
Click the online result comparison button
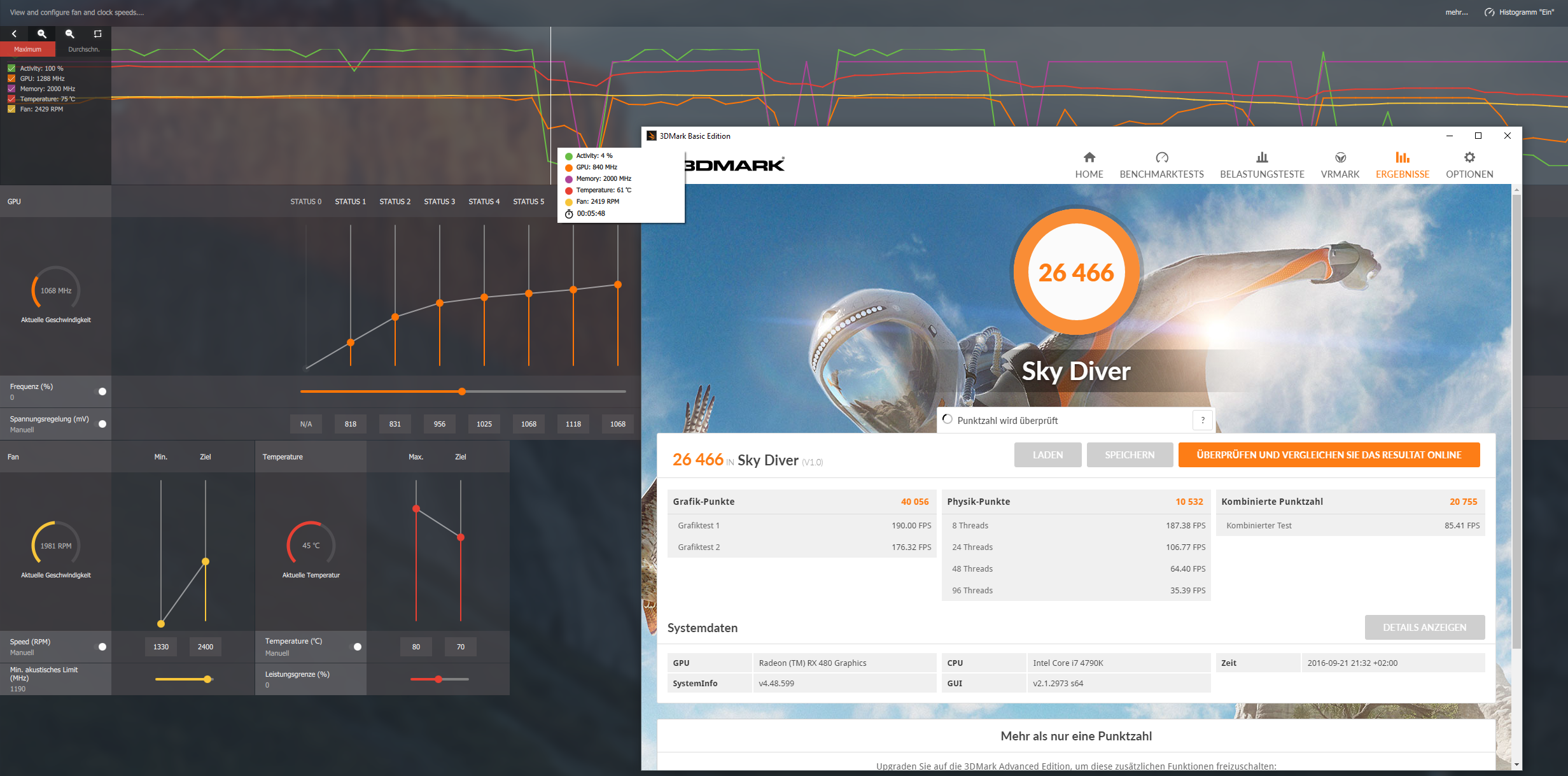click(1328, 455)
